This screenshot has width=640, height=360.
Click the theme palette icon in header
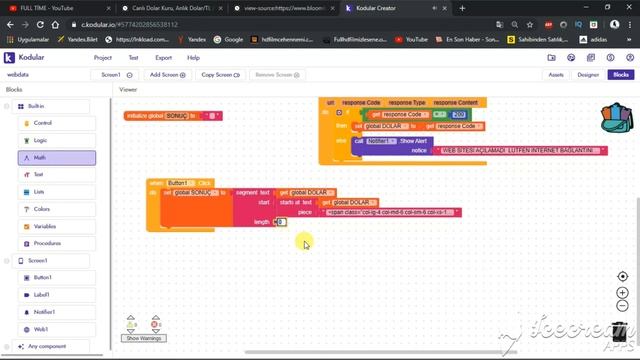tap(571, 58)
